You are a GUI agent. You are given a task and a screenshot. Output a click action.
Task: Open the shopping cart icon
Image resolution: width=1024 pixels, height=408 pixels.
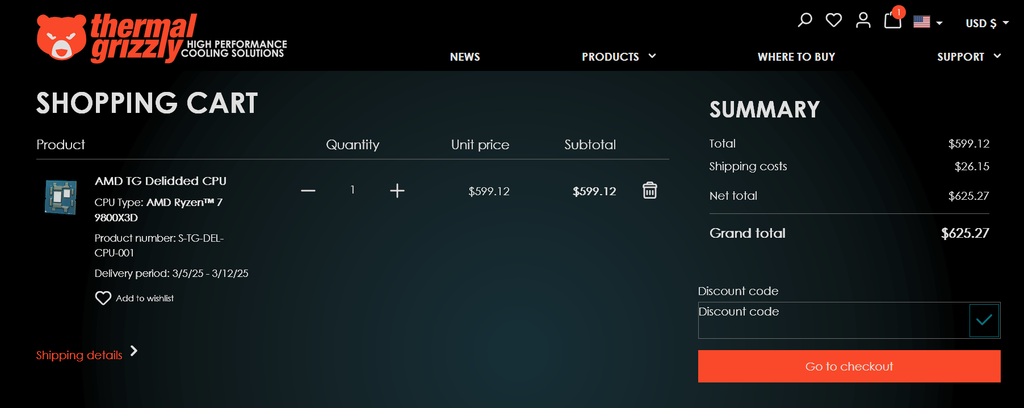(892, 21)
